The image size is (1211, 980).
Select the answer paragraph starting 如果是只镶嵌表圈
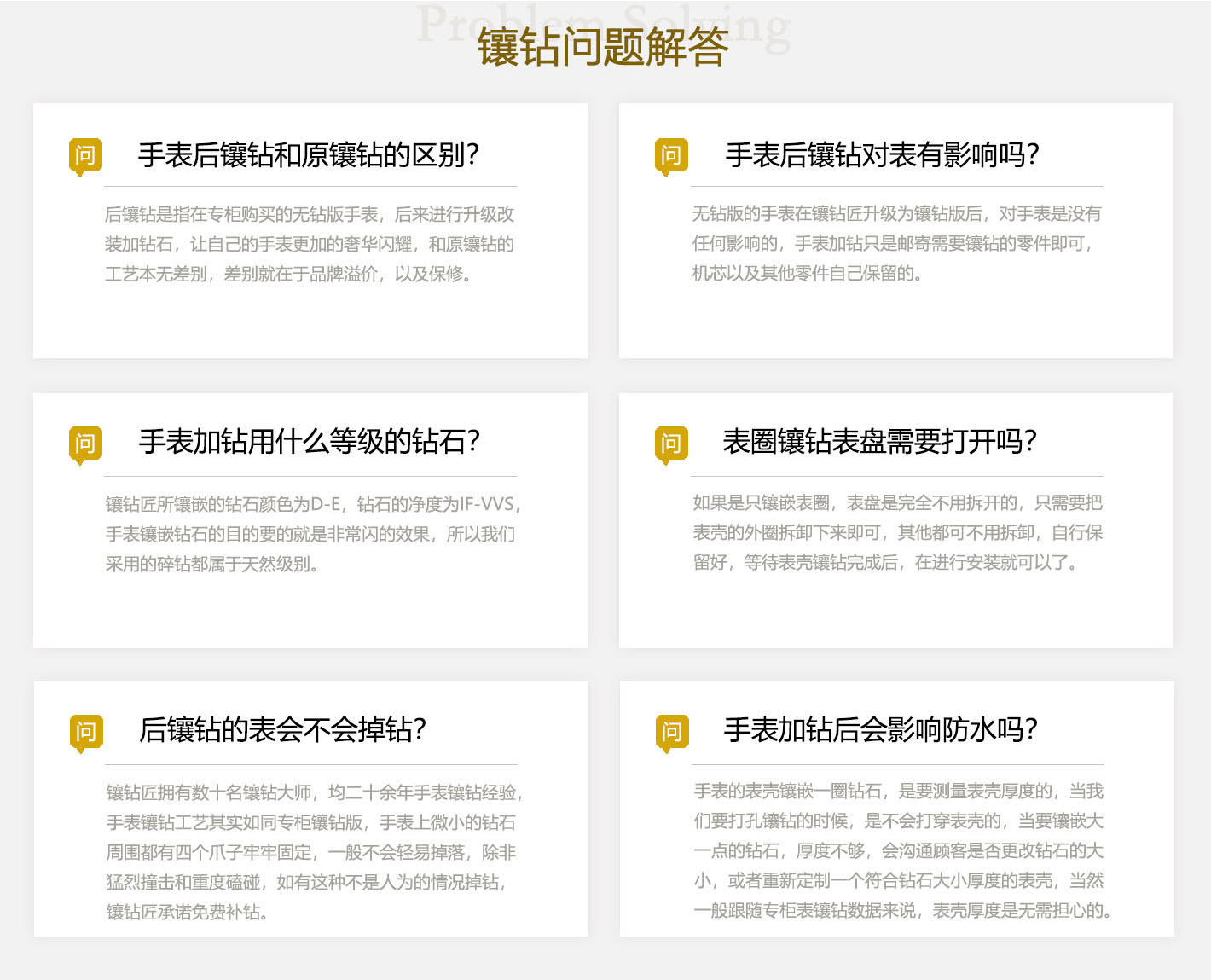(x=897, y=533)
